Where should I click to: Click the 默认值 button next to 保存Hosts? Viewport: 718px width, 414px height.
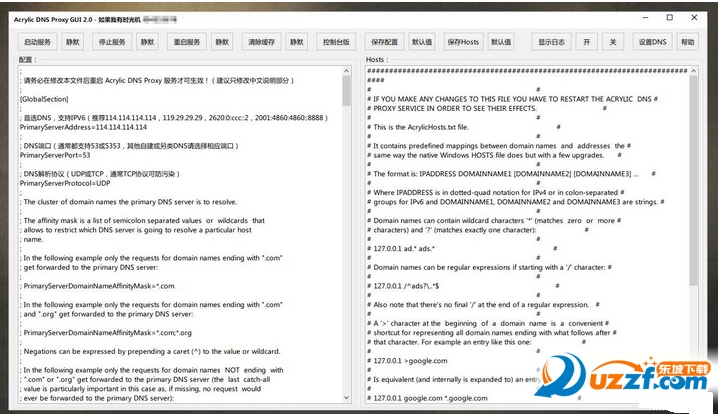click(501, 42)
